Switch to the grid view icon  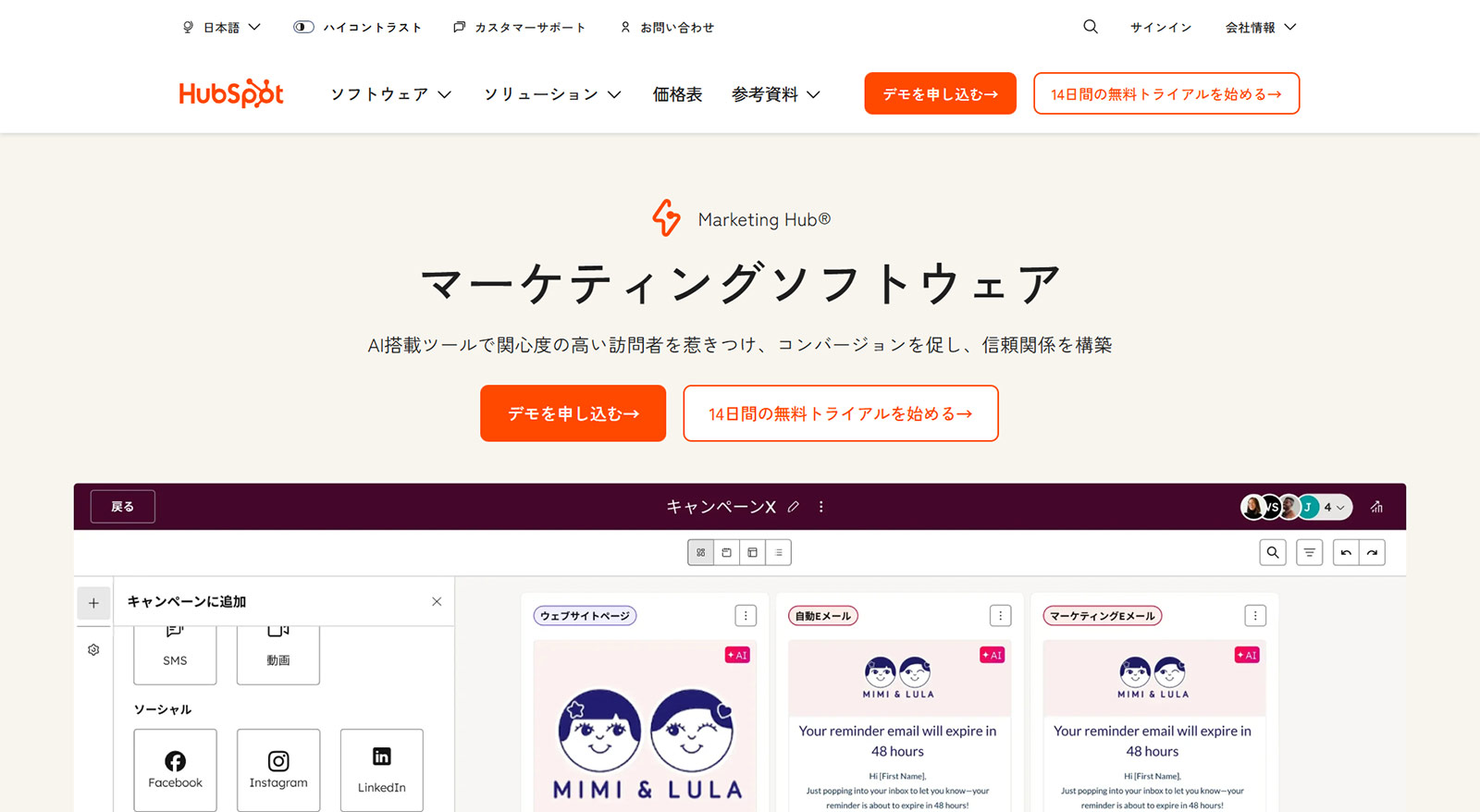(701, 552)
